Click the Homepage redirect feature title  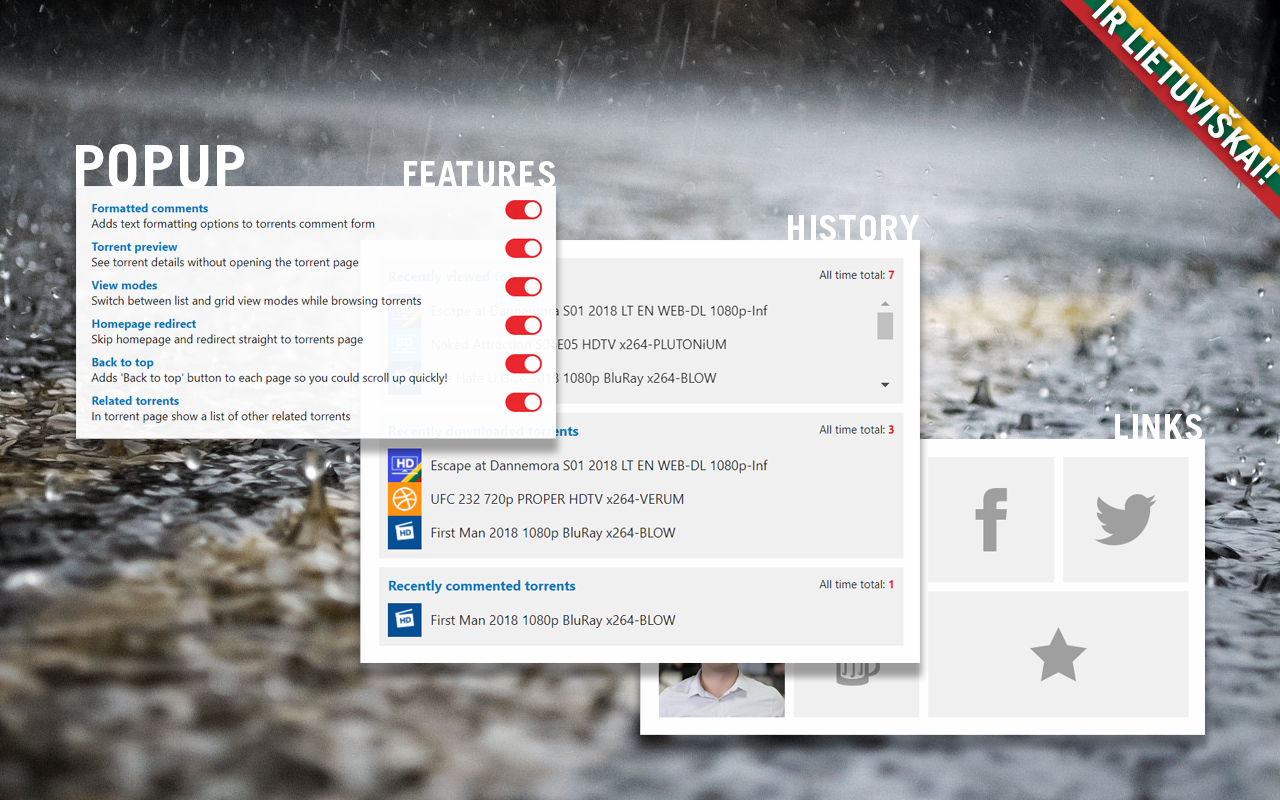(x=144, y=324)
